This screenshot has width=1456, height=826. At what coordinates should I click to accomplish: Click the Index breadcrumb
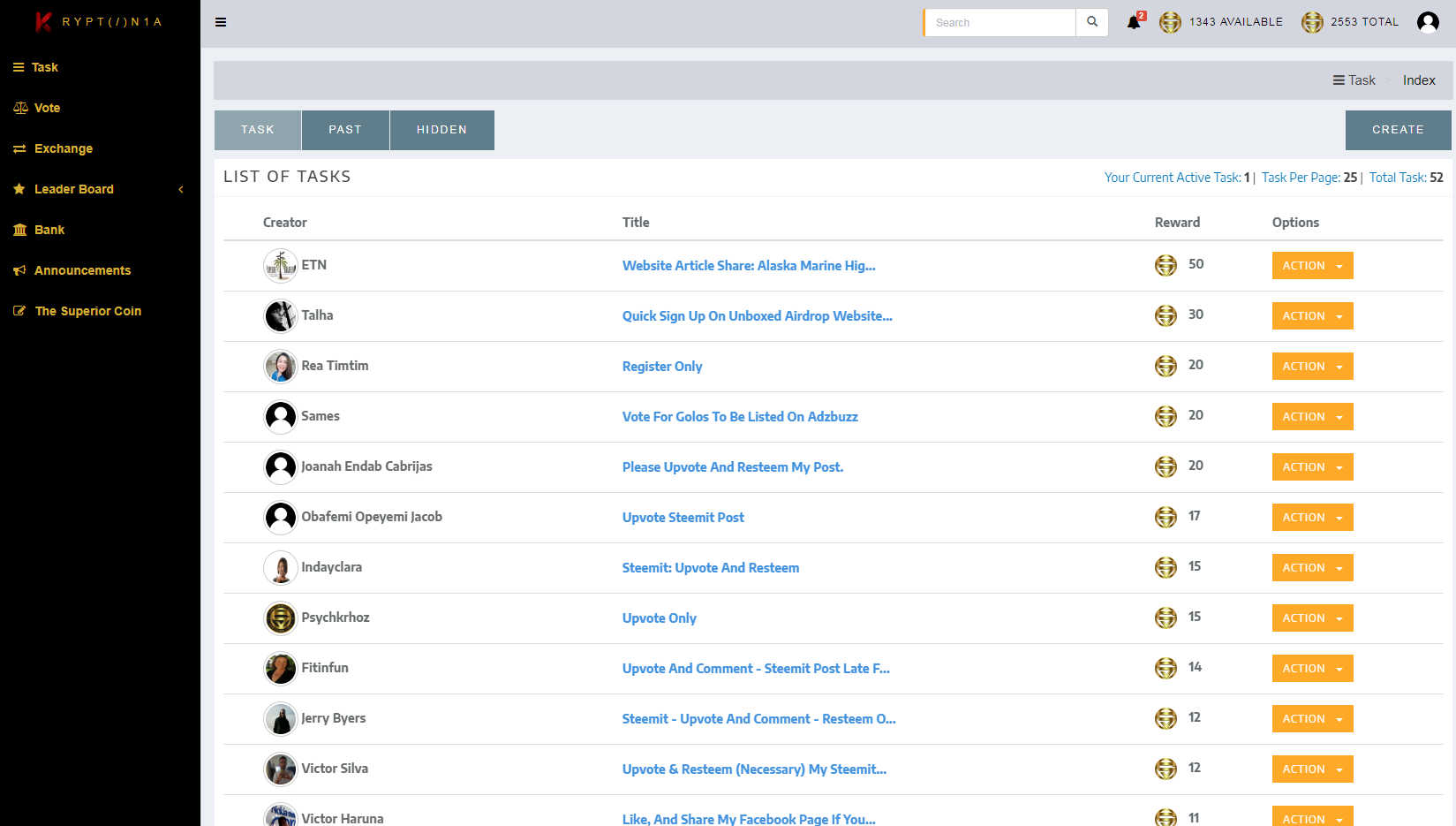click(x=1419, y=80)
